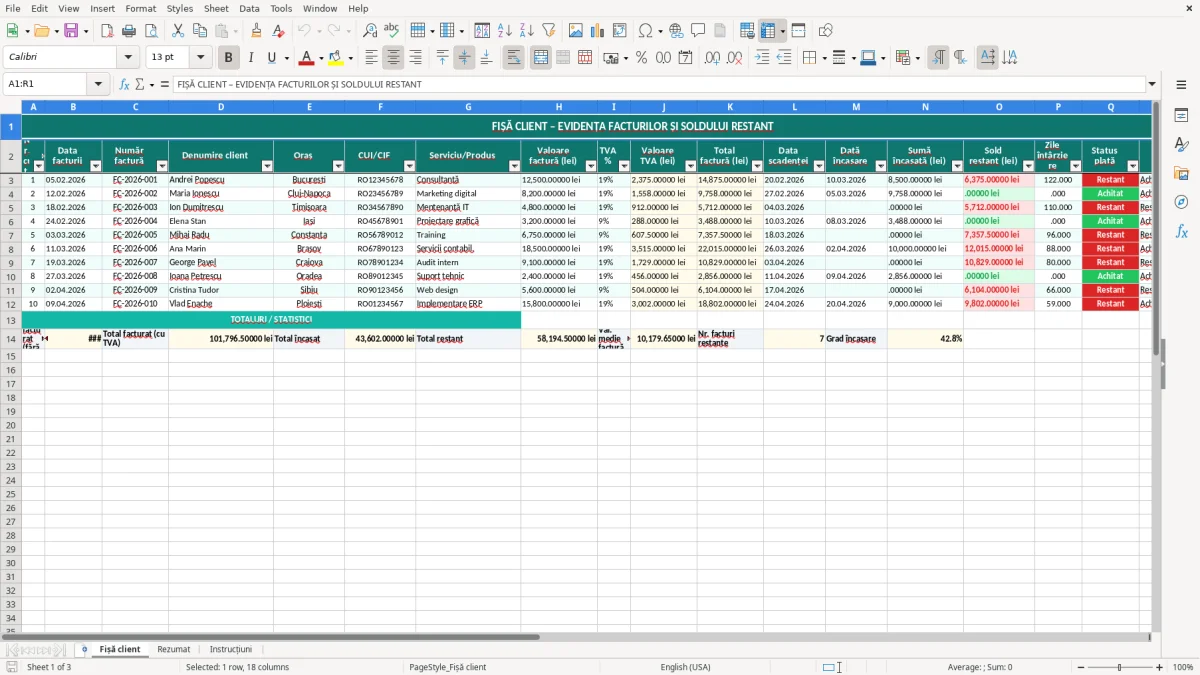Toggle bold formatting
1200x675 pixels.
click(x=228, y=58)
